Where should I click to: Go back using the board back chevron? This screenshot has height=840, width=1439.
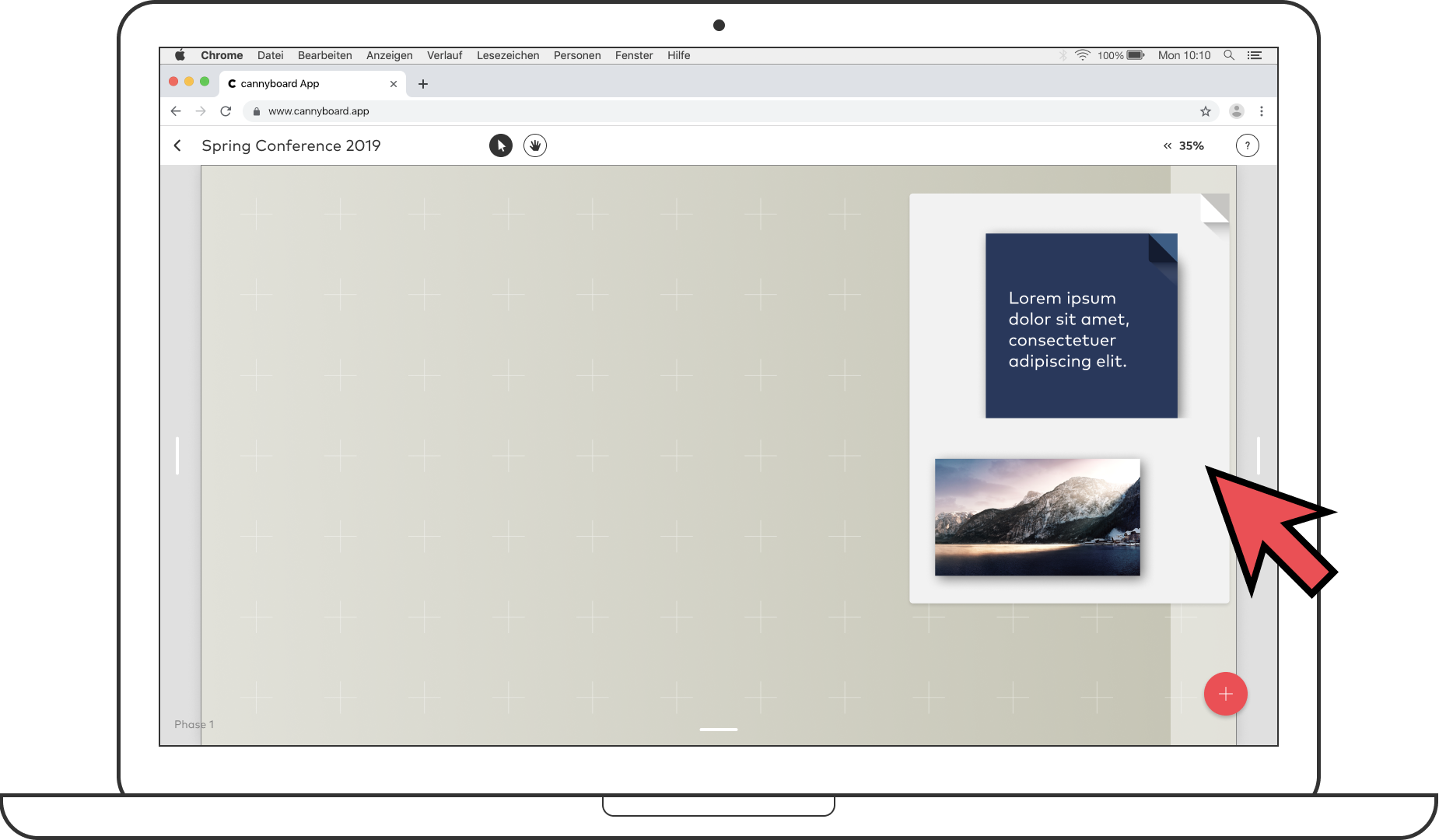tap(177, 145)
